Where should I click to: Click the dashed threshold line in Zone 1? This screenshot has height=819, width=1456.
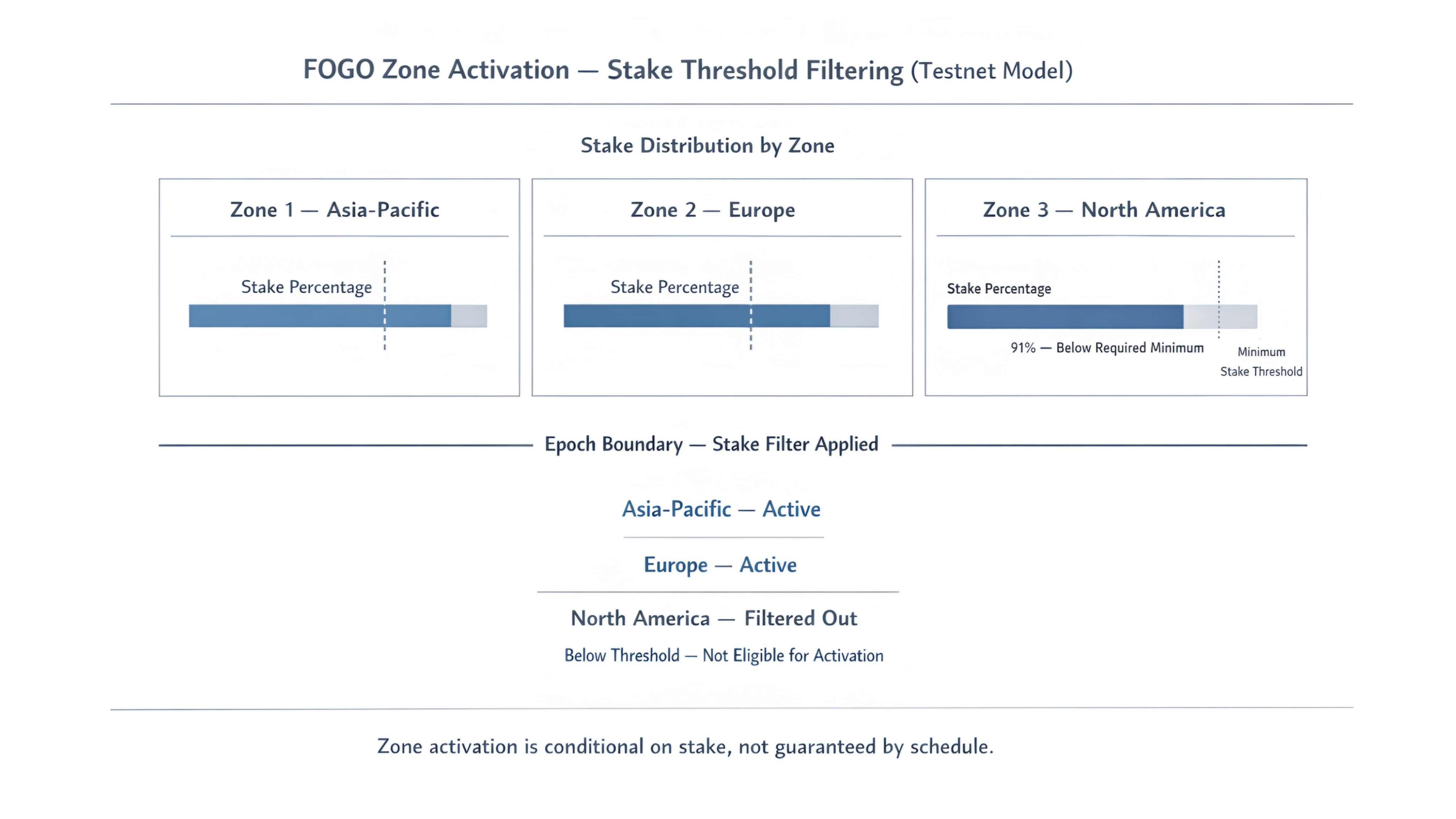tap(385, 305)
